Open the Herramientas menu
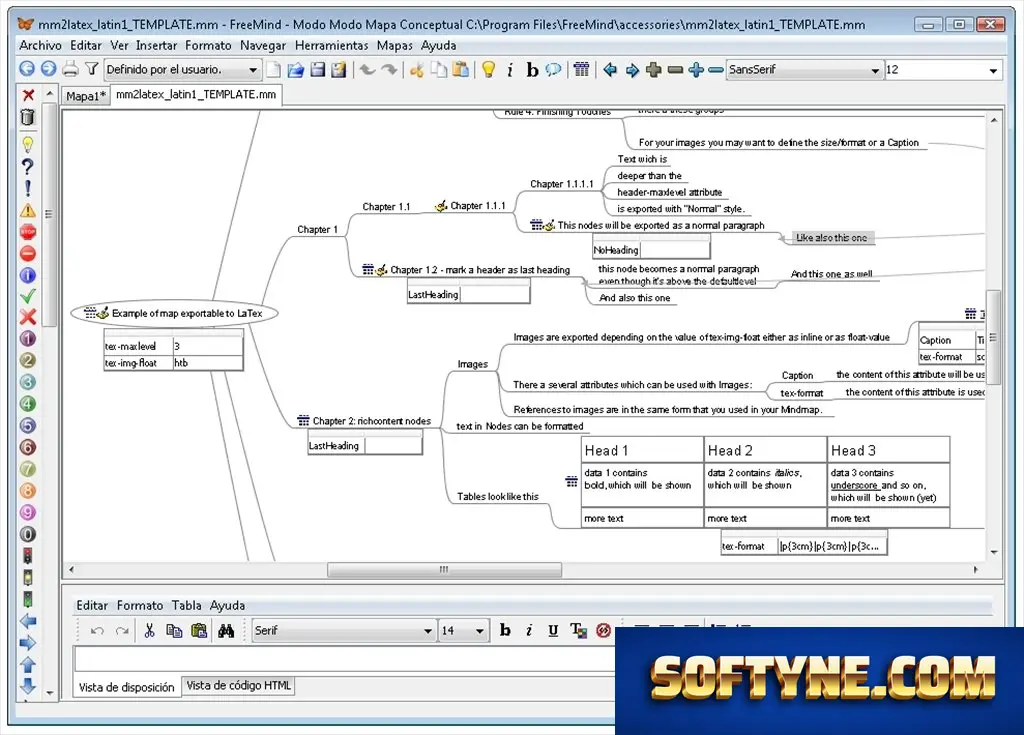The width and height of the screenshot is (1024, 735). pyautogui.click(x=331, y=45)
